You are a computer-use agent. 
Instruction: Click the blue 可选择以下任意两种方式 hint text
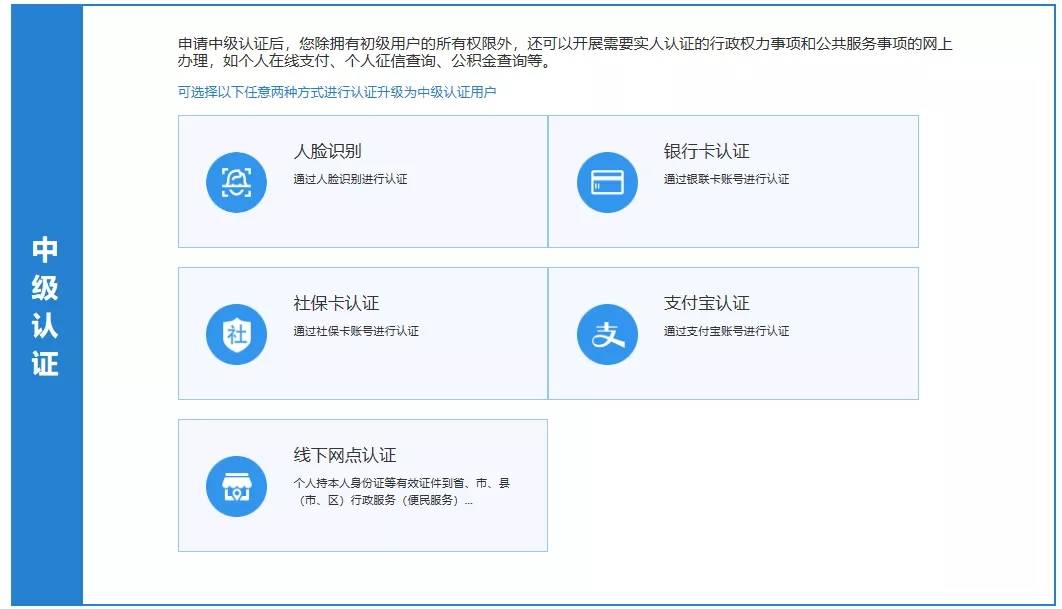pyautogui.click(x=337, y=93)
